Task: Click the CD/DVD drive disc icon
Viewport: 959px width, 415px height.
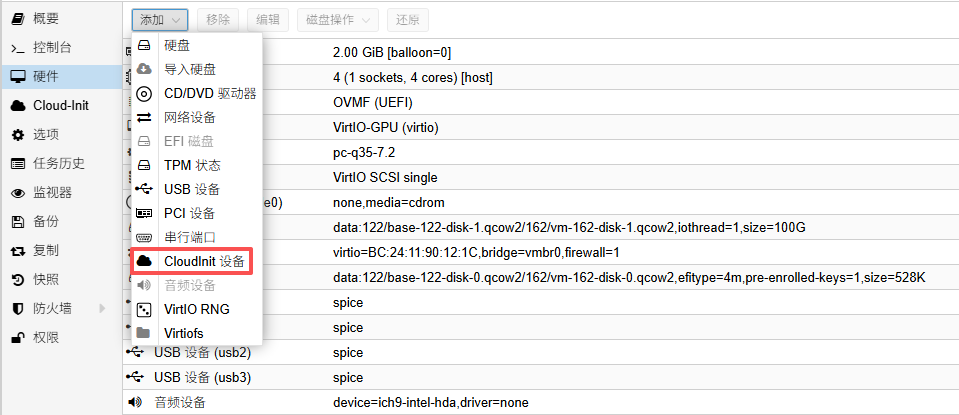Action: pos(144,94)
